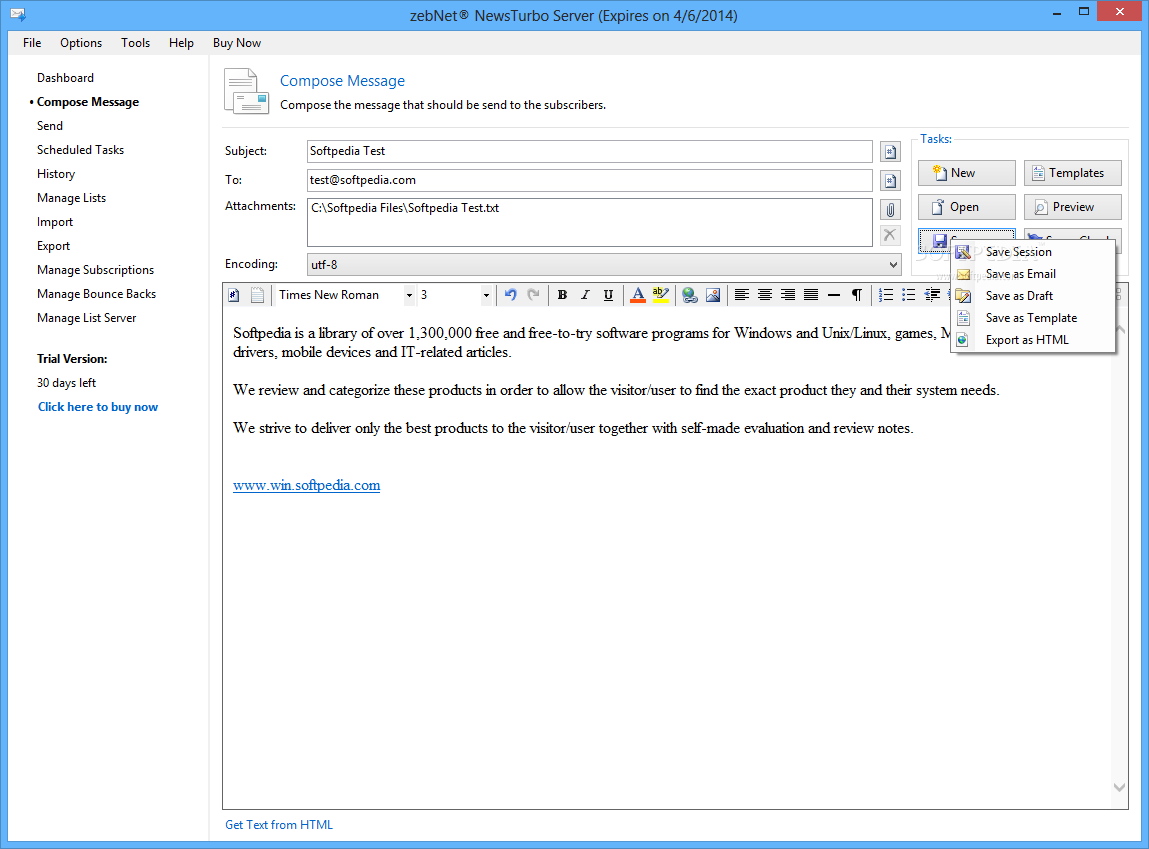Click the Preview task button
Viewport: 1149px width, 849px height.
tap(1073, 207)
